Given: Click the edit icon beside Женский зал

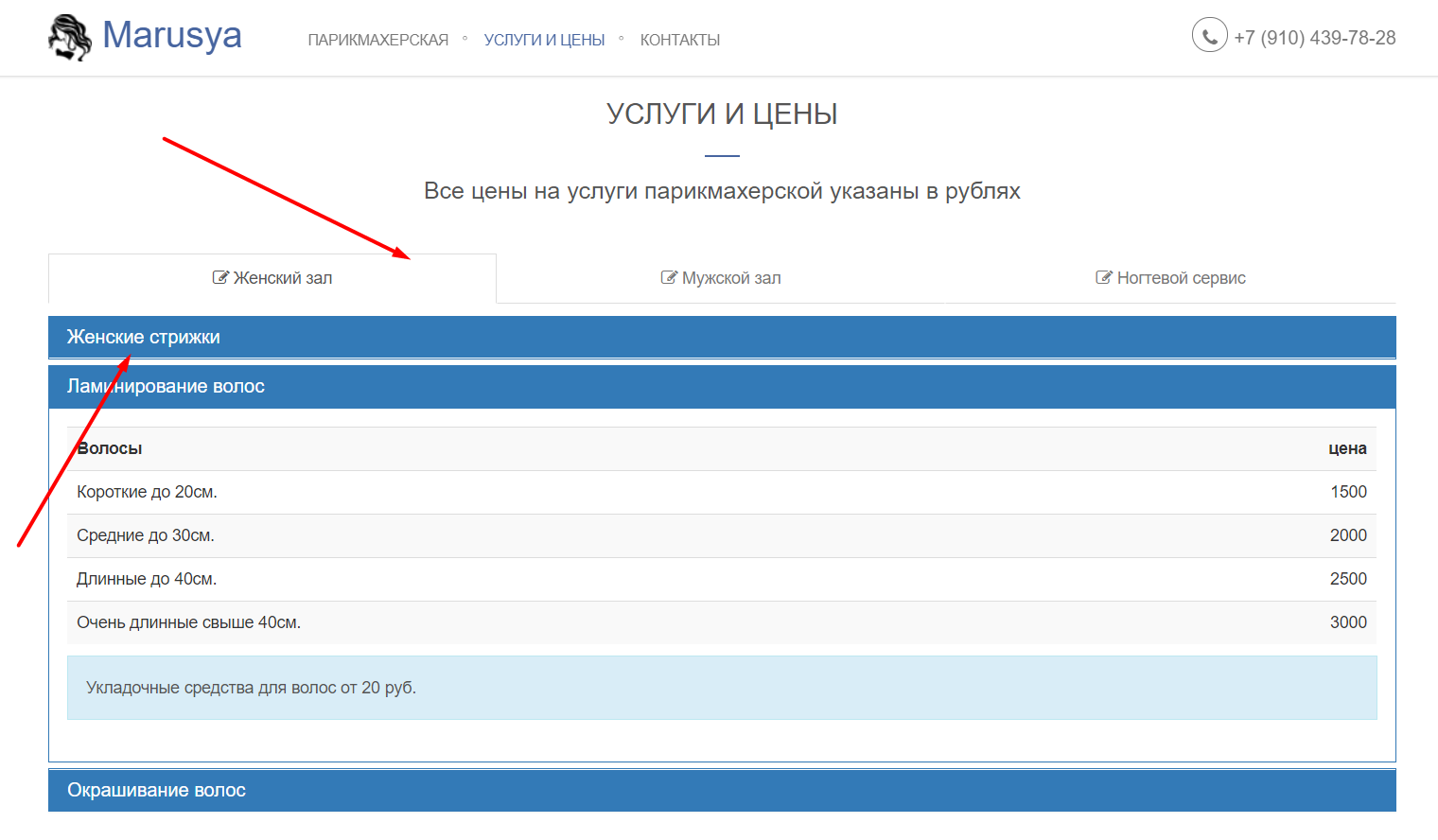Looking at the screenshot, I should pos(220,277).
